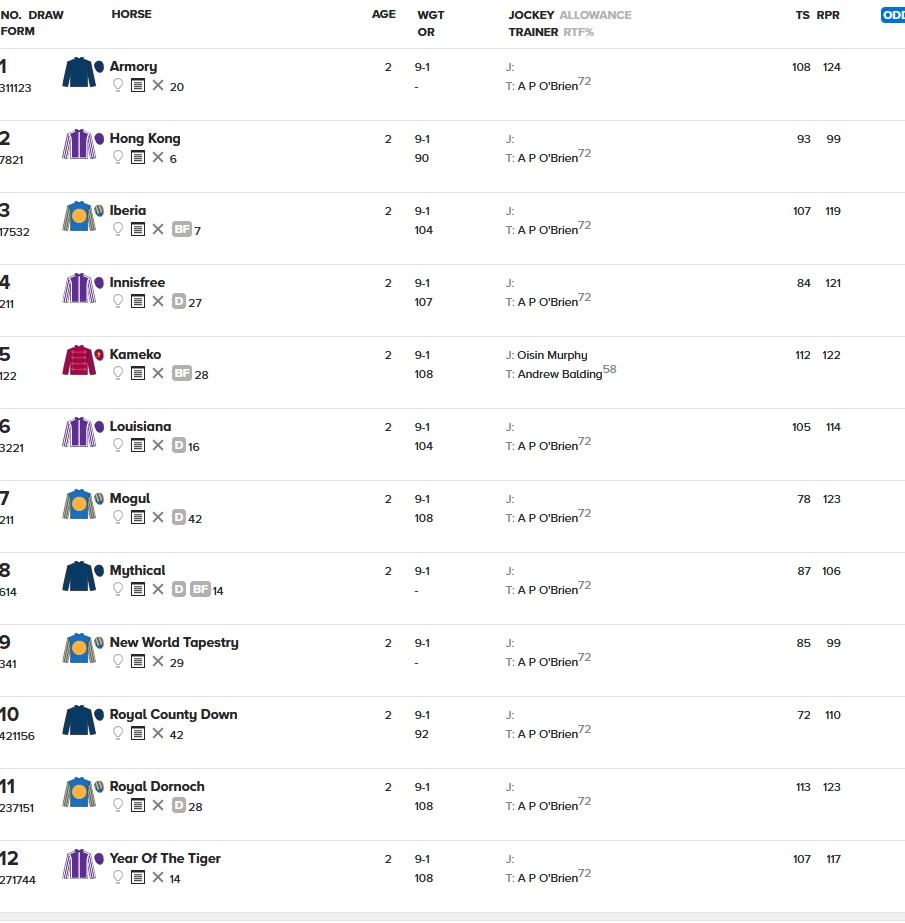Open notes icon for Royal County Down
905x923 pixels.
[138, 734]
